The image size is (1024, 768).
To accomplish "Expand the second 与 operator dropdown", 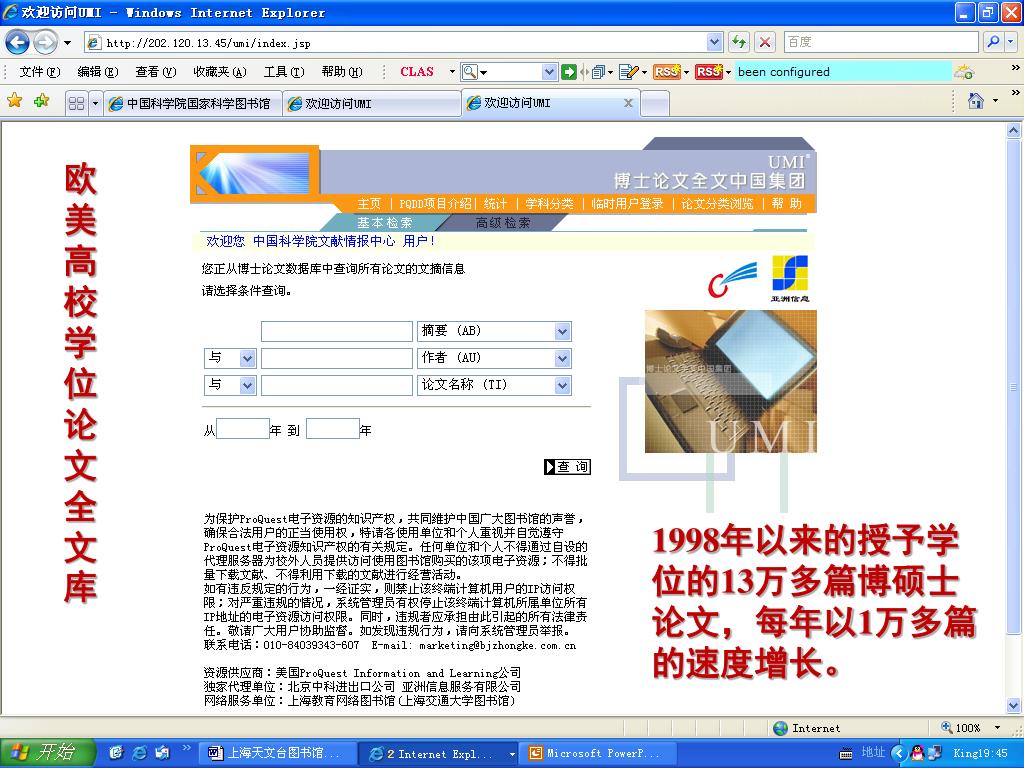I will [x=247, y=385].
